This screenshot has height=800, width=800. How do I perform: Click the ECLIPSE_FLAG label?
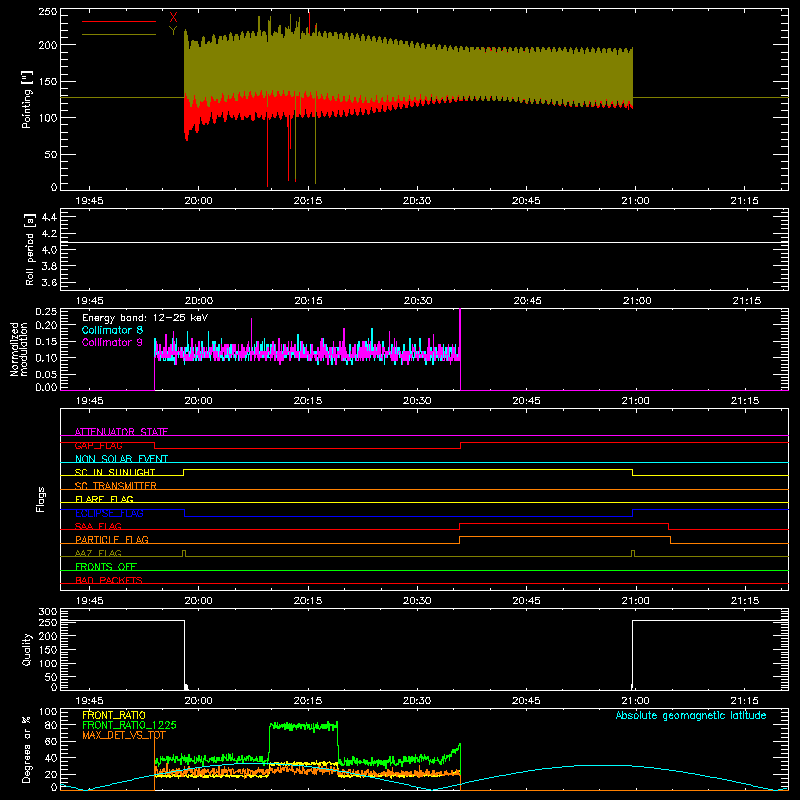click(x=109, y=513)
